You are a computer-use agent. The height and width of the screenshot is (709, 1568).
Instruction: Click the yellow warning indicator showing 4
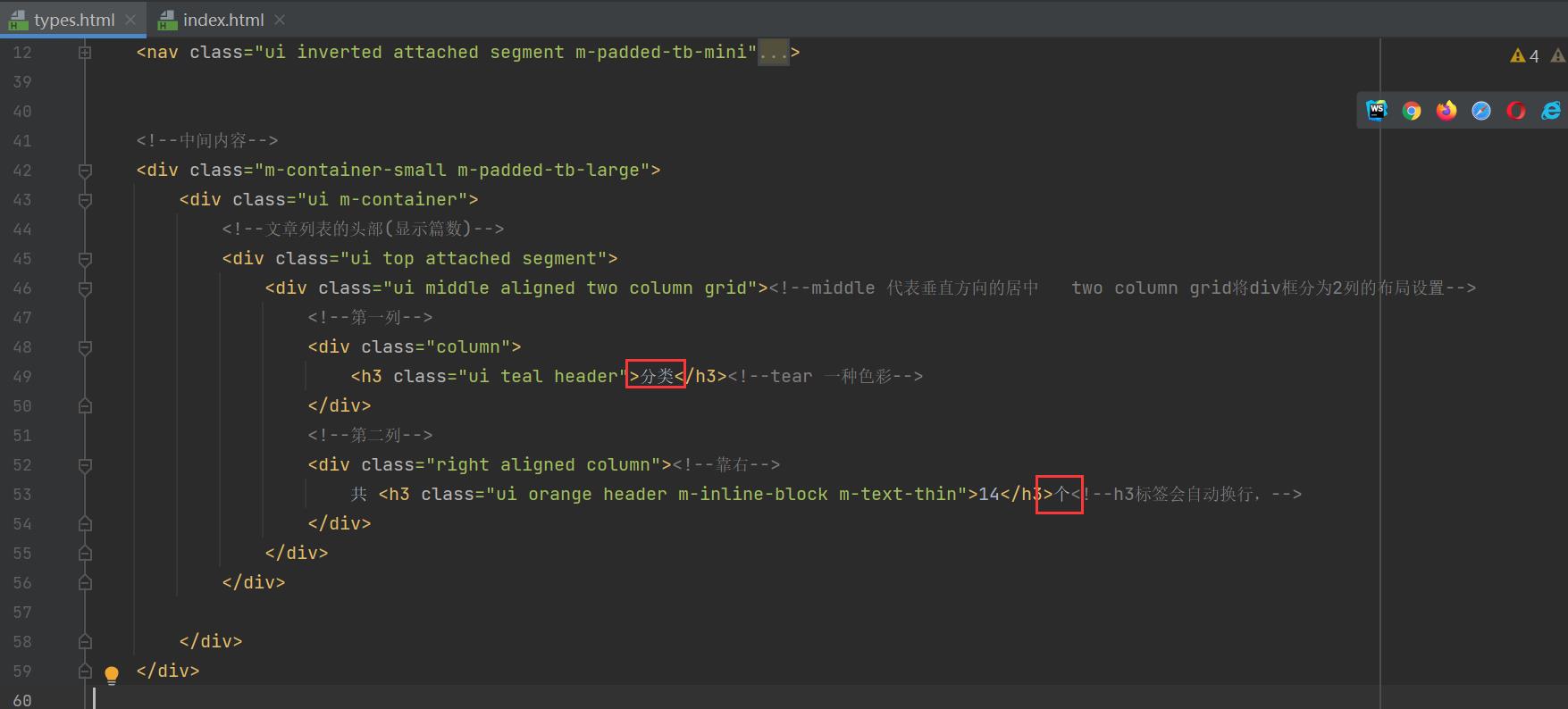(x=1524, y=56)
